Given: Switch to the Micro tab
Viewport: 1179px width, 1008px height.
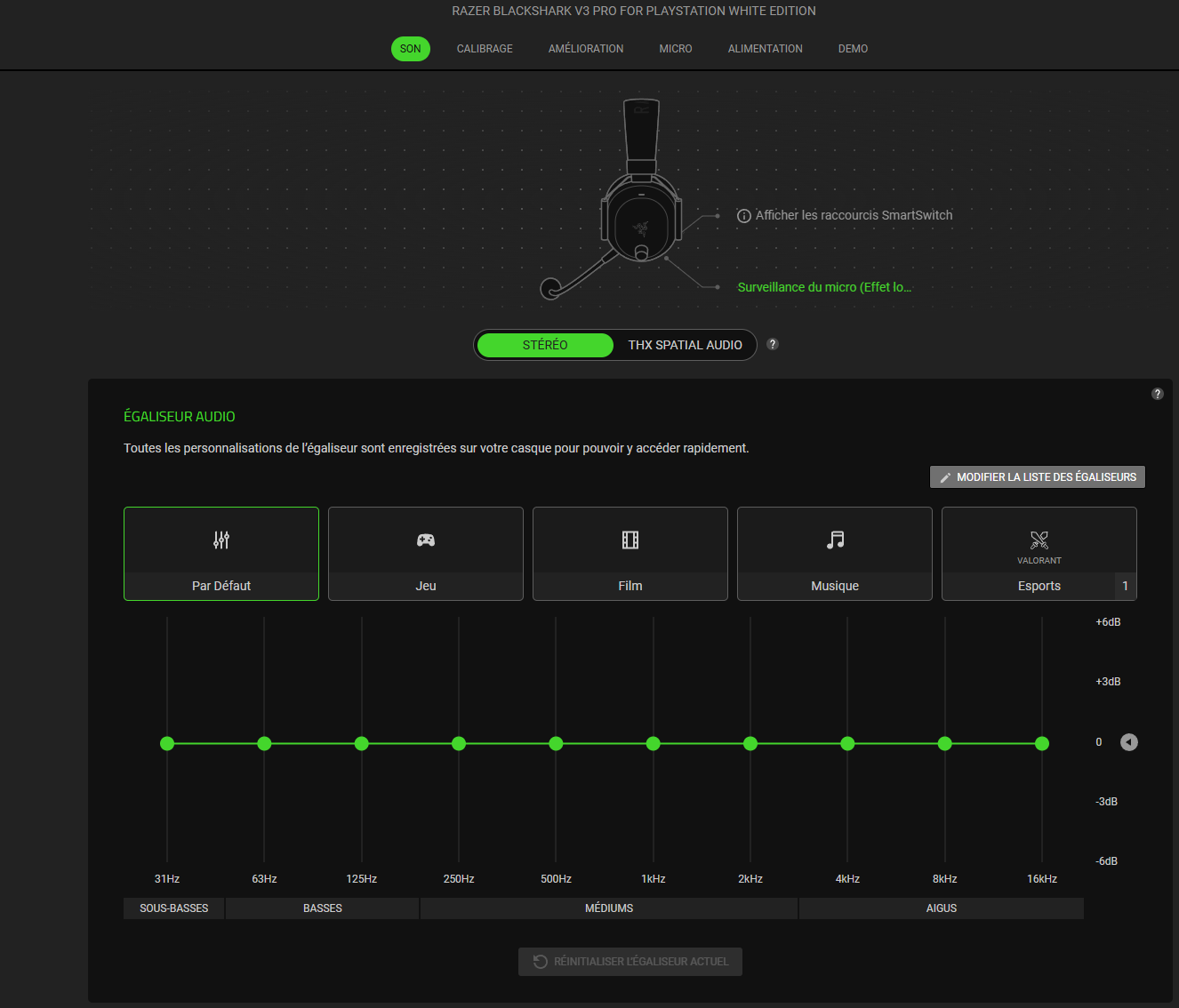Looking at the screenshot, I should point(676,49).
